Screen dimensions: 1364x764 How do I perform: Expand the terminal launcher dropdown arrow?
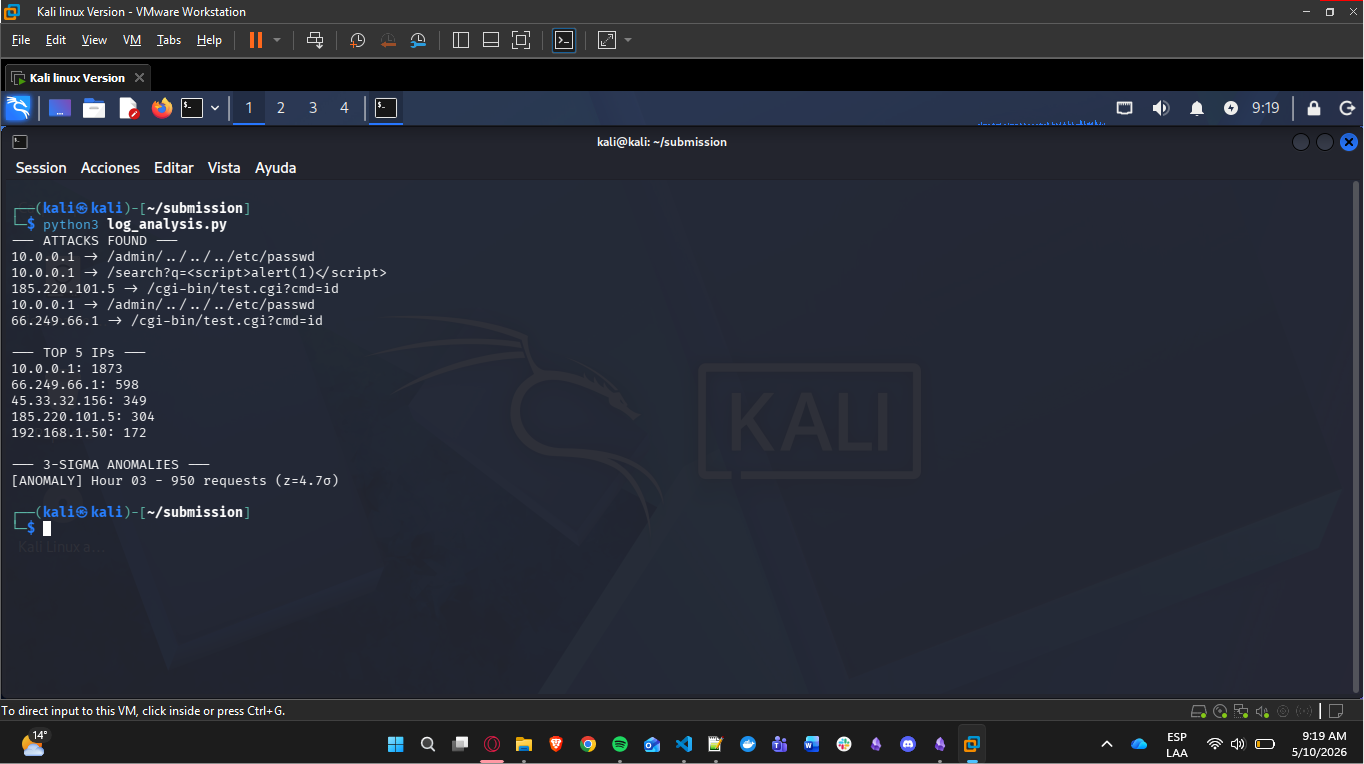point(215,108)
